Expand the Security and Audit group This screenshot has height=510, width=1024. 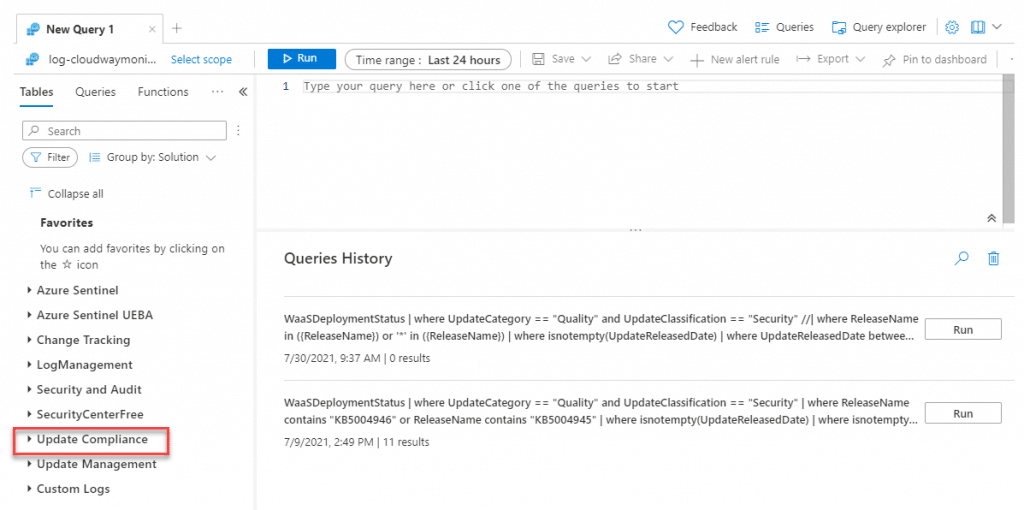pos(84,389)
